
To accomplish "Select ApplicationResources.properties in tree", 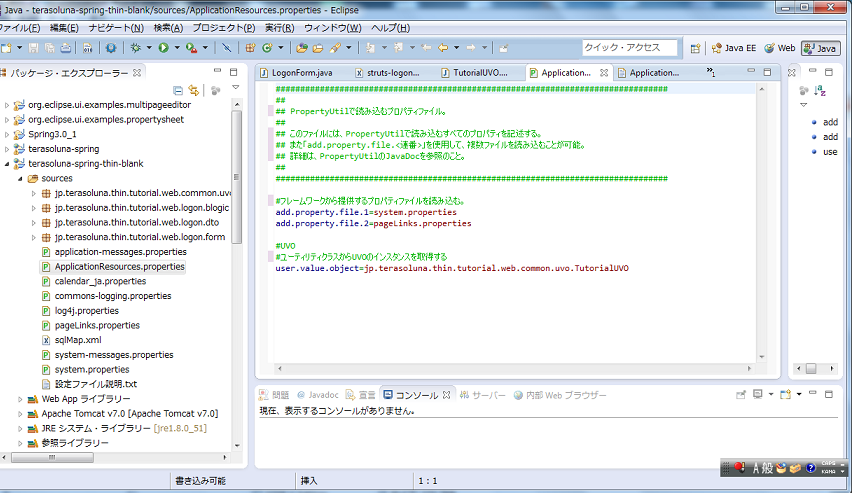I will pyautogui.click(x=112, y=267).
